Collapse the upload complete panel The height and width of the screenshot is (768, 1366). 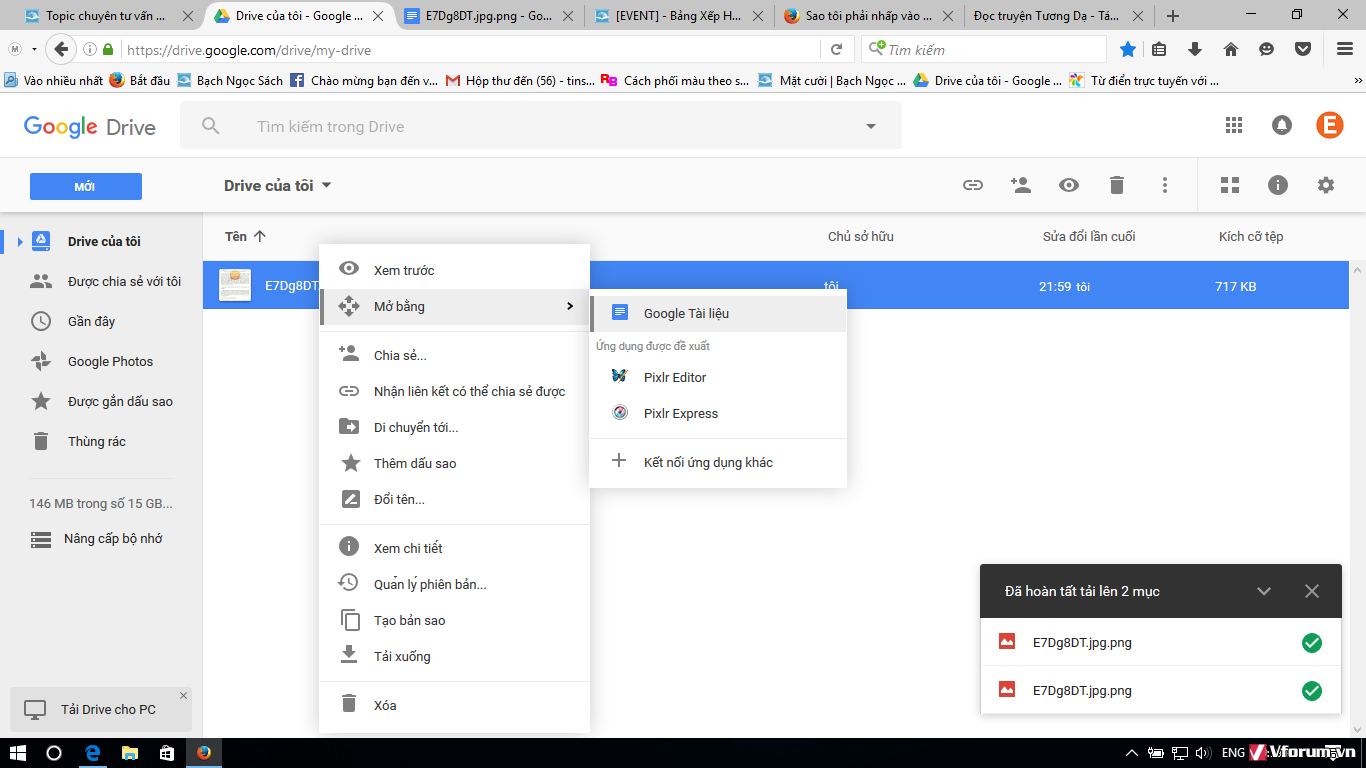(x=1264, y=591)
